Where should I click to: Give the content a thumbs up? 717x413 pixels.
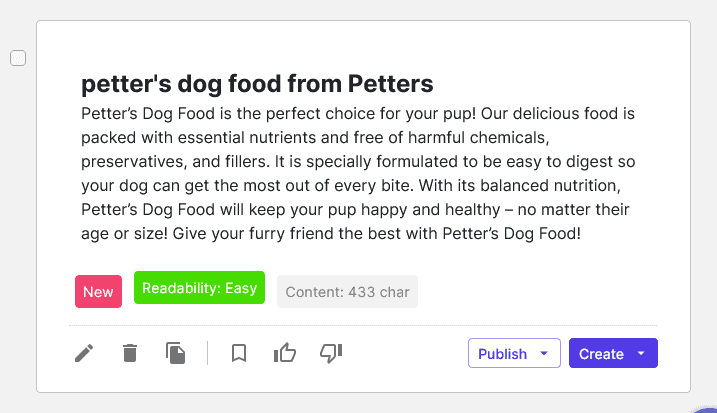coord(285,353)
